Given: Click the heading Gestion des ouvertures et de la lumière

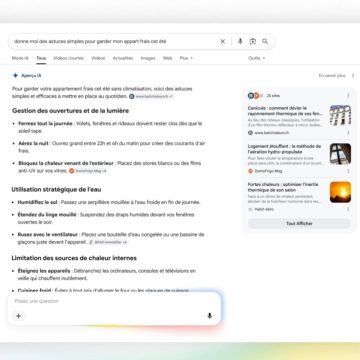Looking at the screenshot, I should (x=70, y=111).
